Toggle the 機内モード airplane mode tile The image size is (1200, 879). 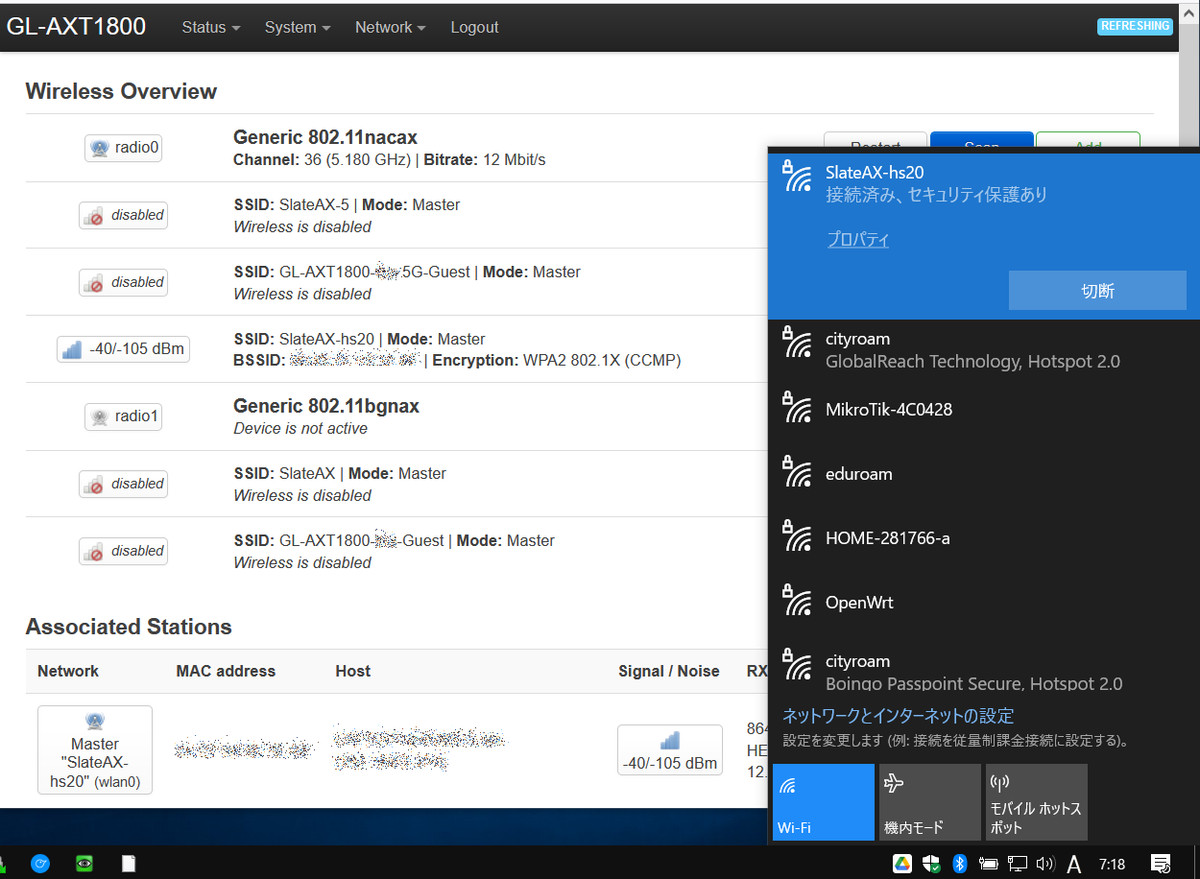tap(930, 802)
